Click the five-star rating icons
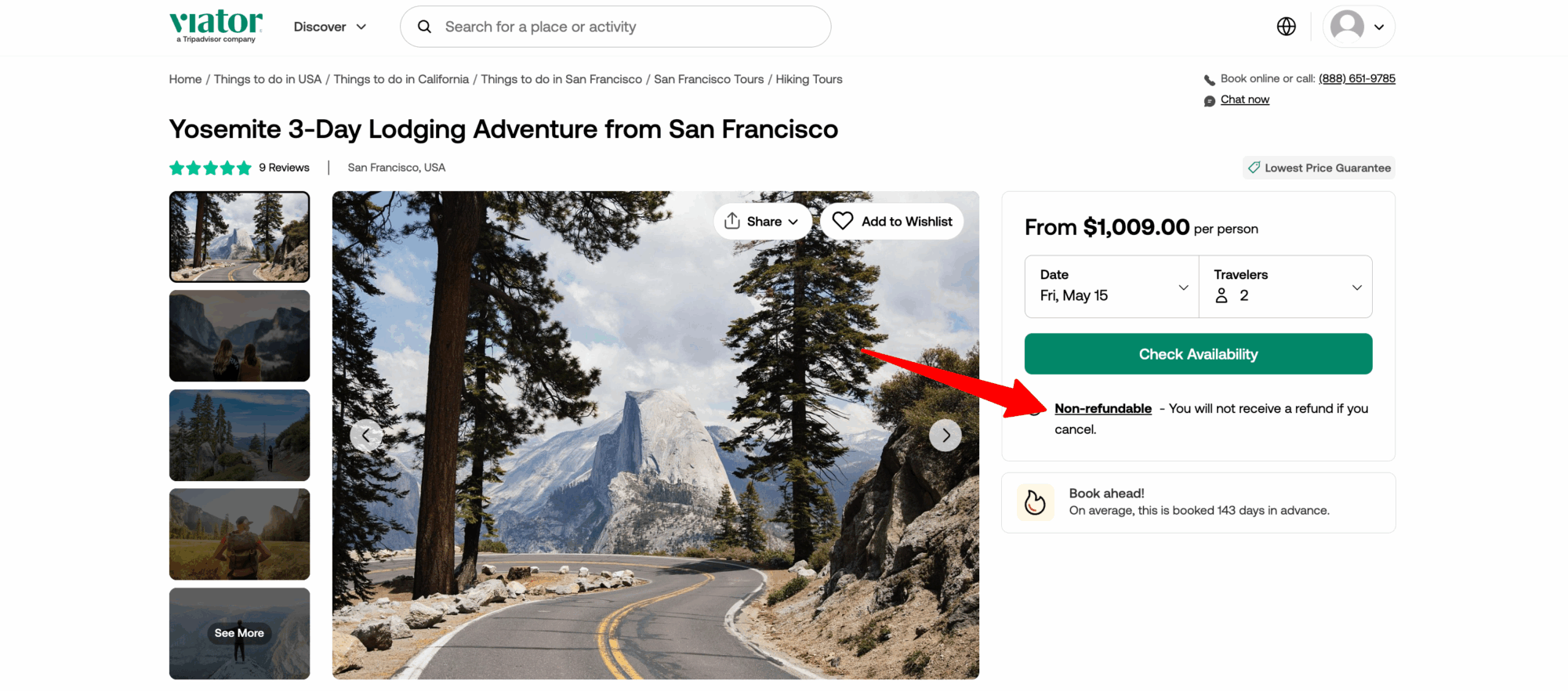 point(210,168)
